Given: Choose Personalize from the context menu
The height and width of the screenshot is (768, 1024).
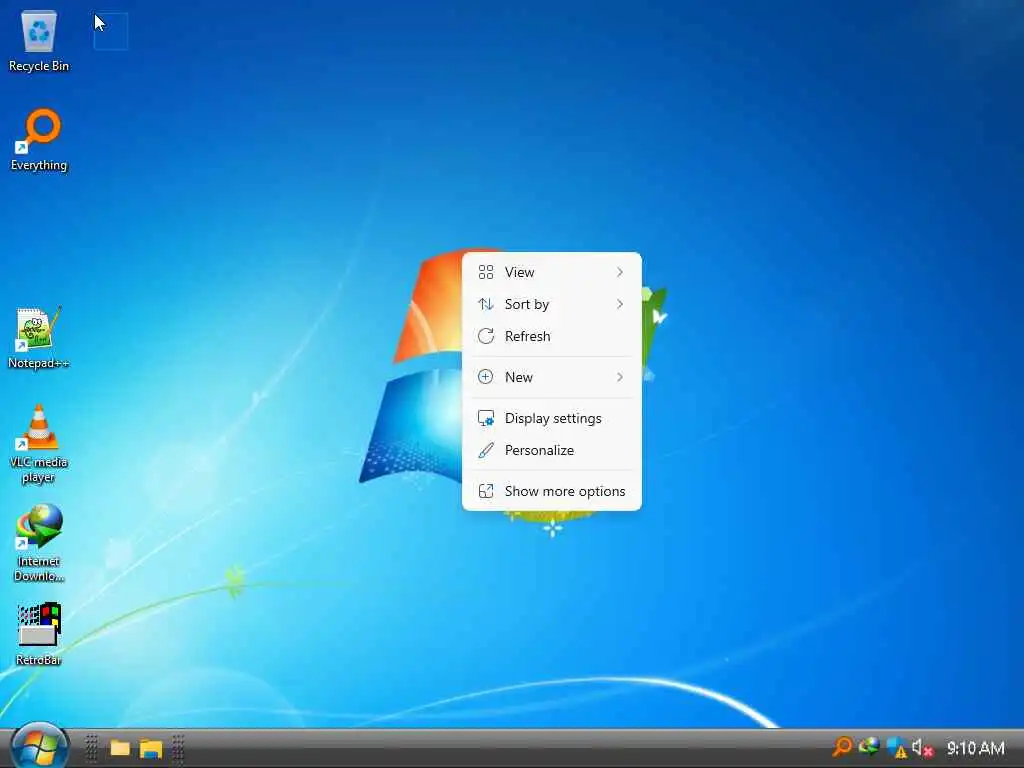Looking at the screenshot, I should [552, 451].
